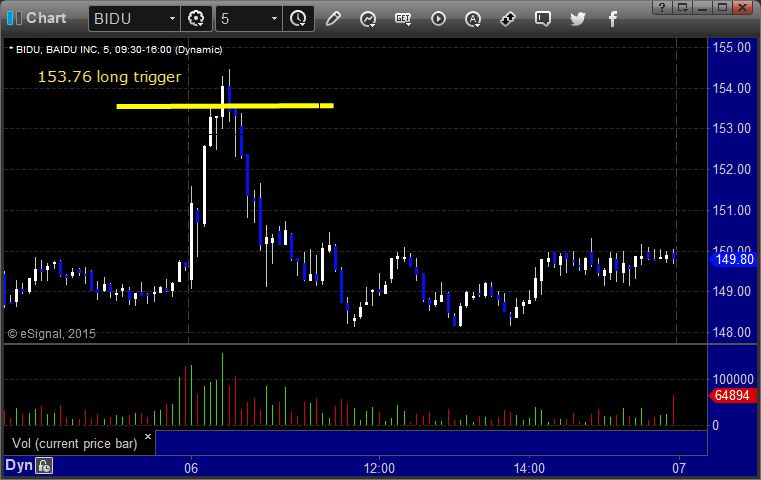Open the alerts 'A' circle icon
This screenshot has height=480, width=761.
(473, 19)
